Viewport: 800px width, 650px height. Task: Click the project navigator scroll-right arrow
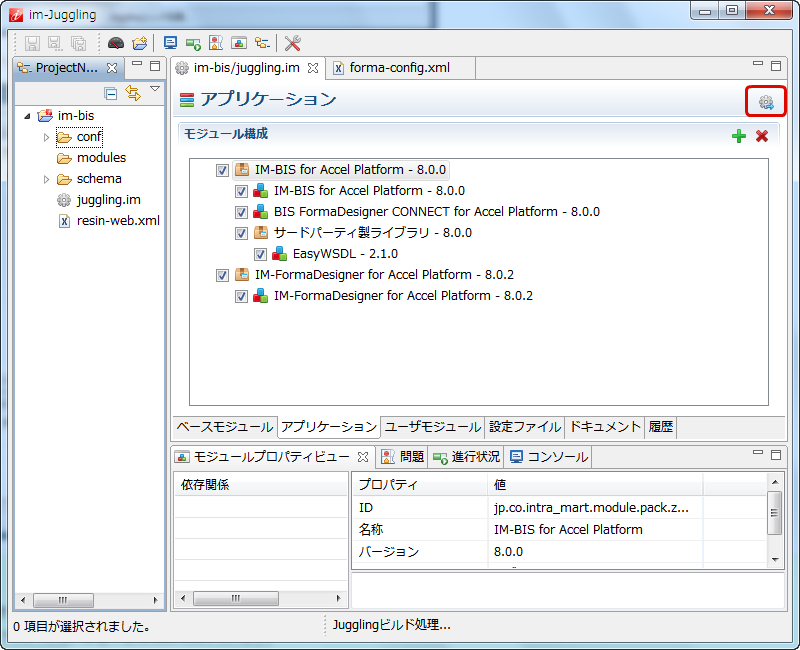pyautogui.click(x=156, y=600)
